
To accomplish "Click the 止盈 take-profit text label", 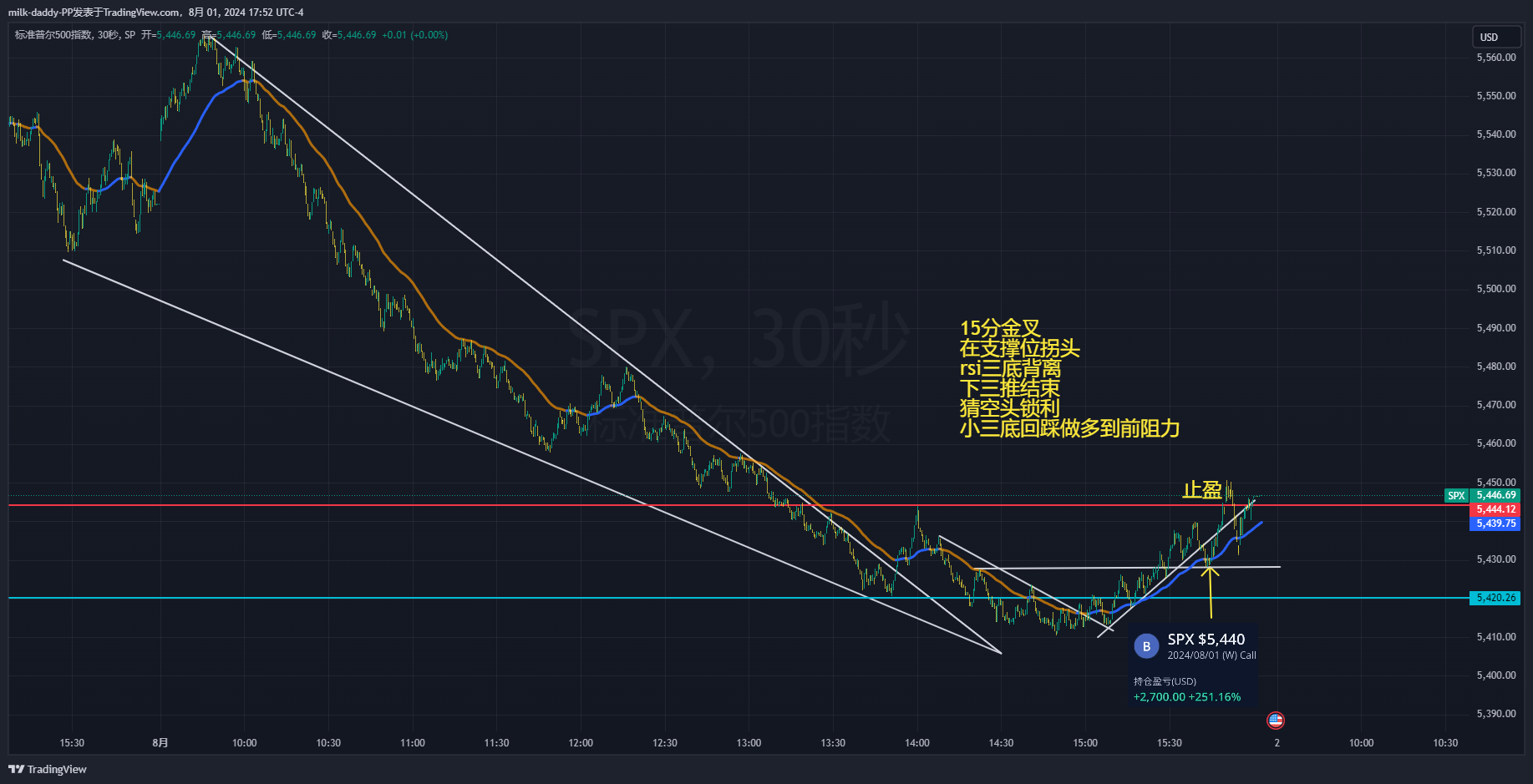I will tap(1202, 490).
